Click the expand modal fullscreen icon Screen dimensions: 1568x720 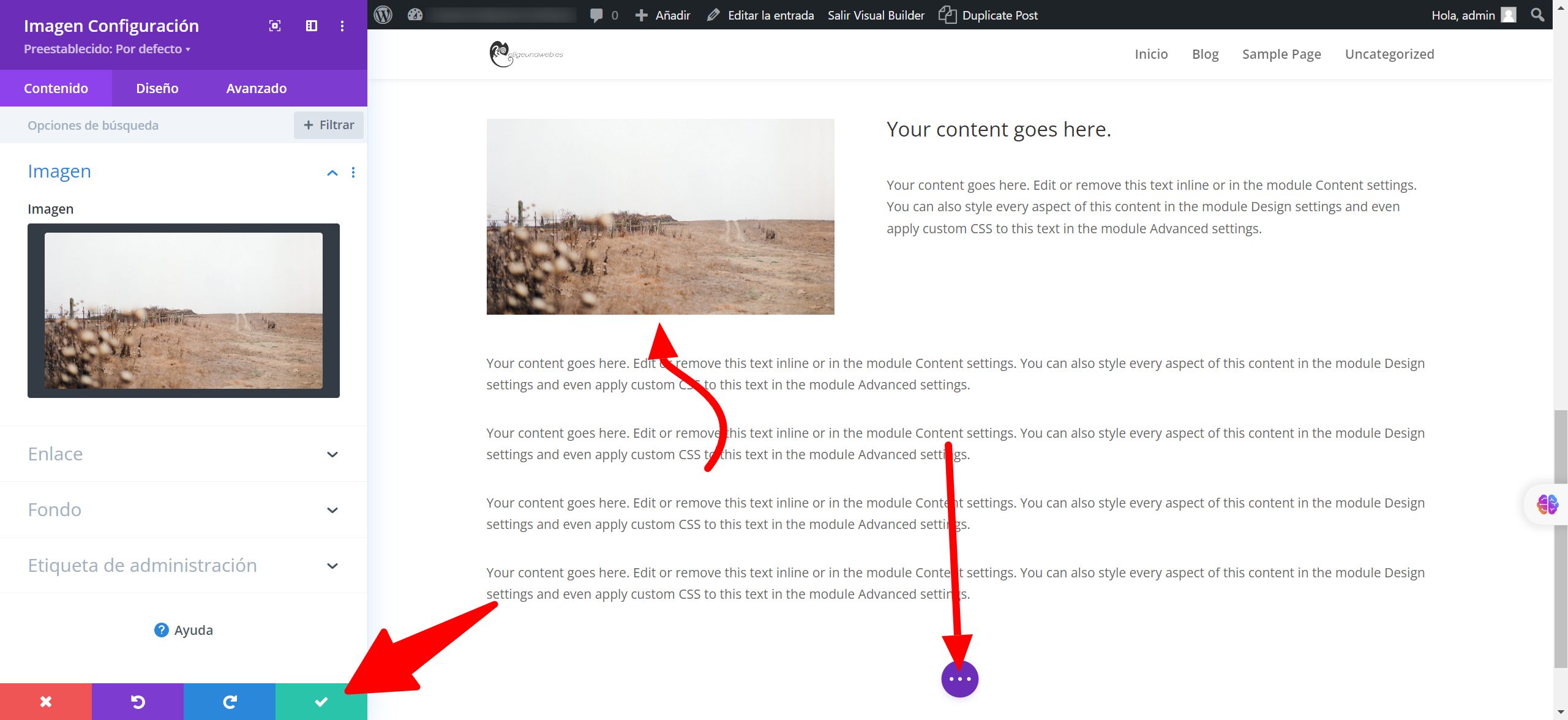pos(275,26)
